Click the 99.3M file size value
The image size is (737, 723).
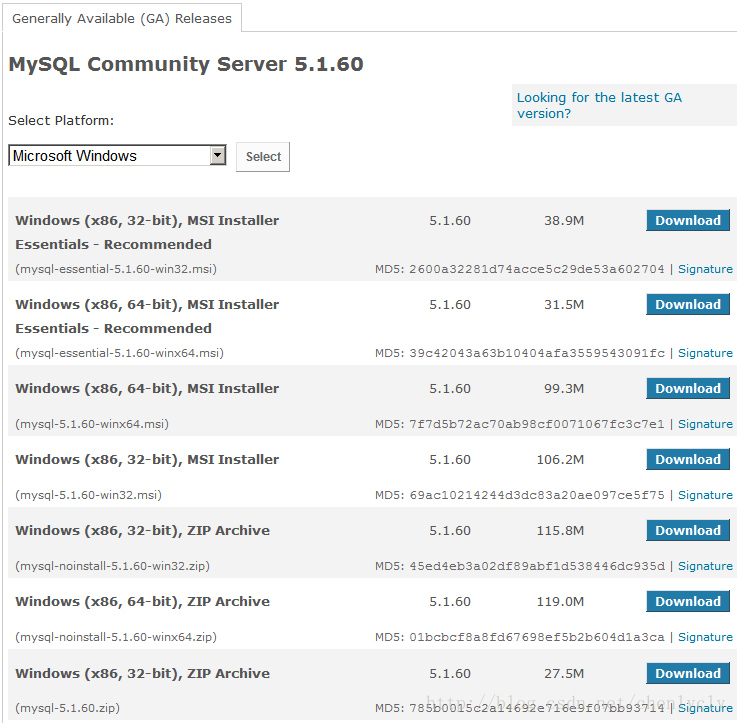tap(564, 388)
